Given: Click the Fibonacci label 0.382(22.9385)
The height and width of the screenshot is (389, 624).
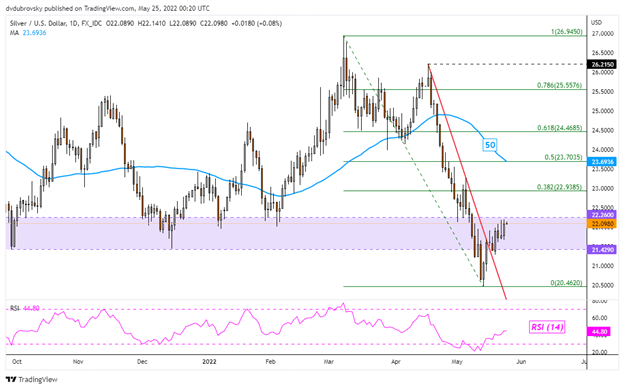Looking at the screenshot, I should tap(559, 187).
